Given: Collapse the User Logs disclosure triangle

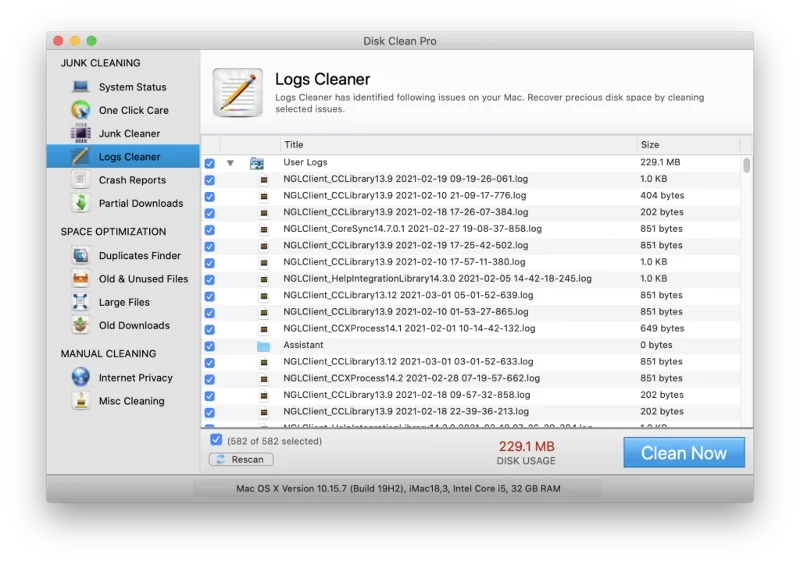Looking at the screenshot, I should pos(230,163).
